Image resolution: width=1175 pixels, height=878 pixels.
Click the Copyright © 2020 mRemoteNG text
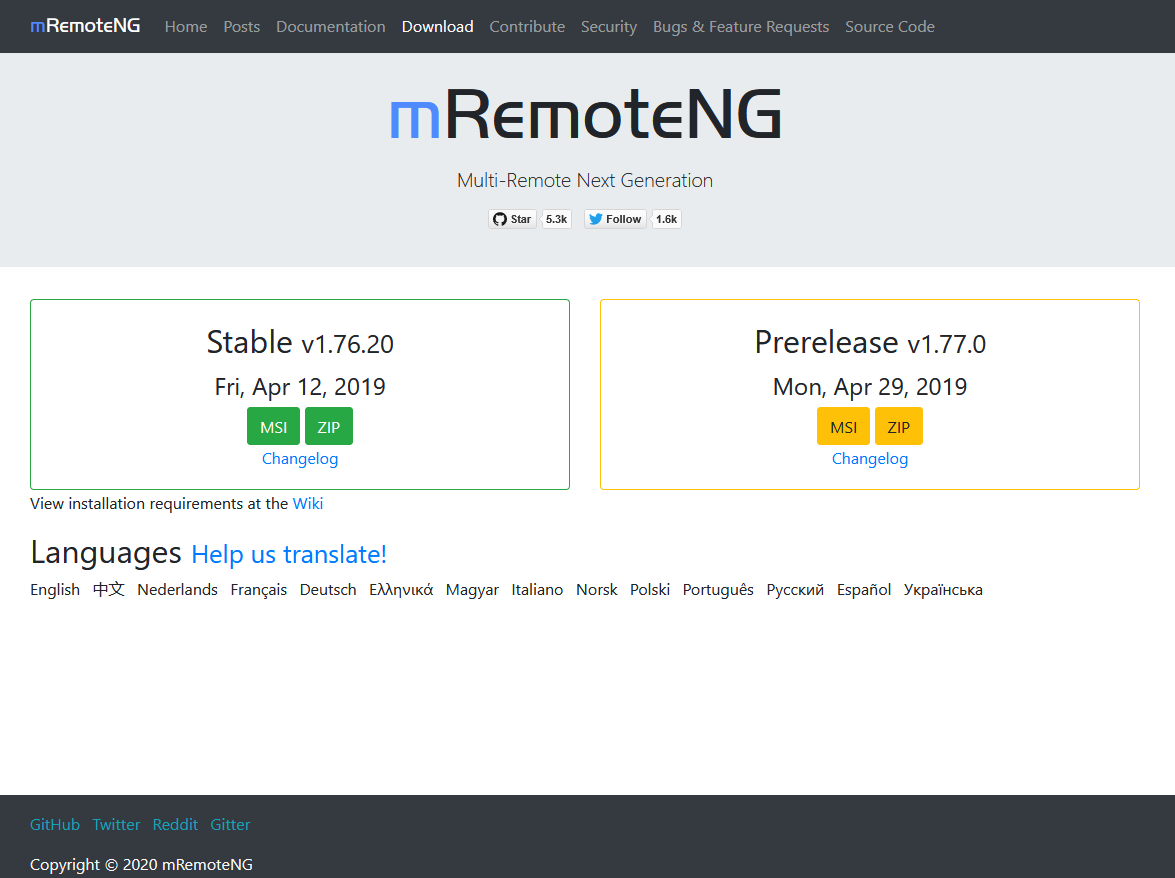[142, 865]
